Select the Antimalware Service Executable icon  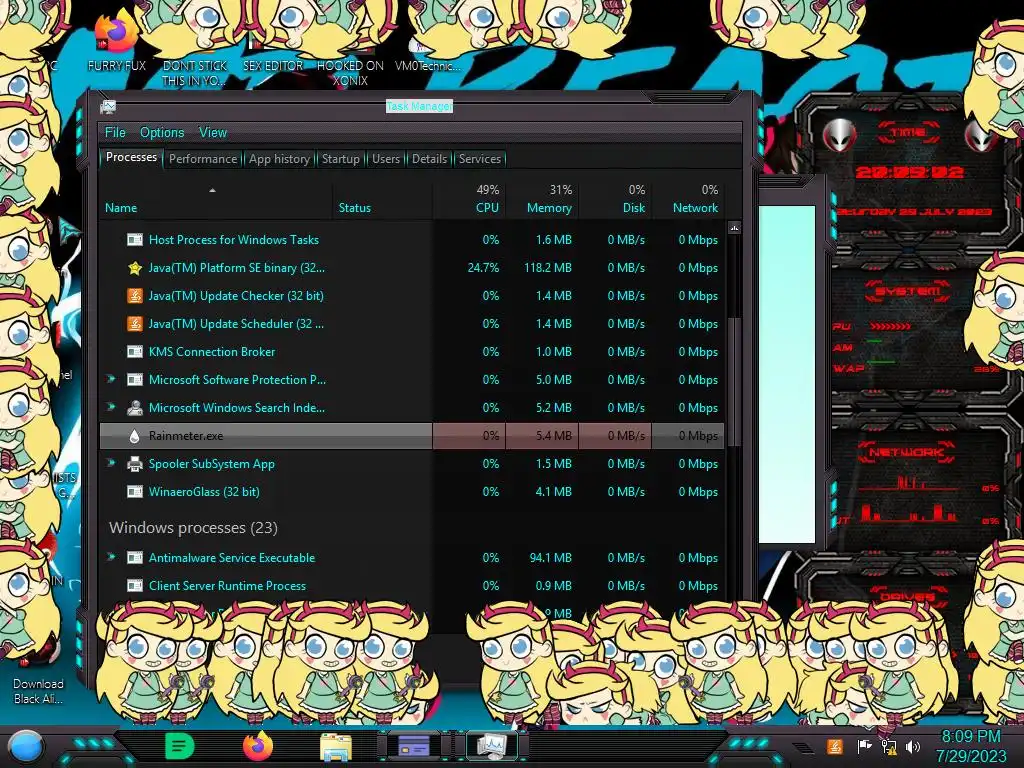coord(135,558)
